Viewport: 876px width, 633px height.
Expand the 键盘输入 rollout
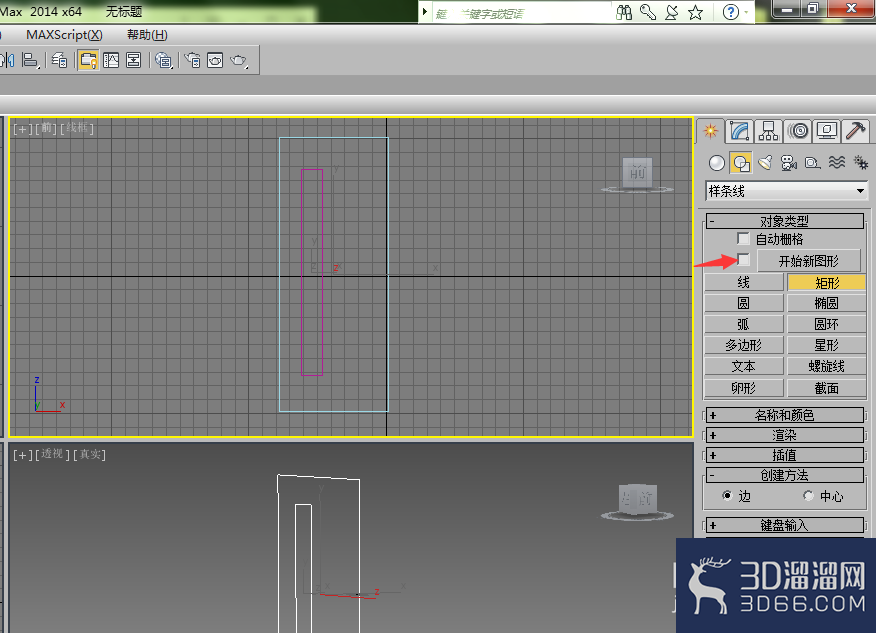click(x=784, y=525)
